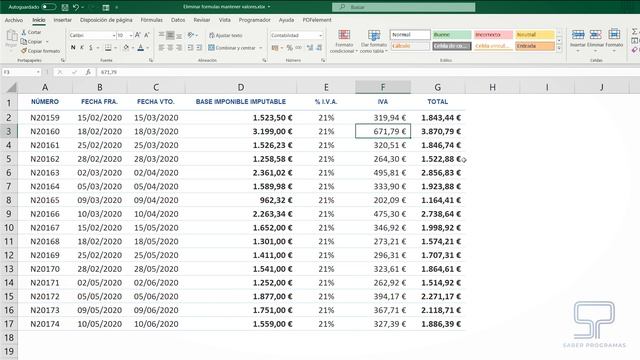Click Combinar y centrar button
Viewport: 640px width, 360px height.
pos(232,48)
